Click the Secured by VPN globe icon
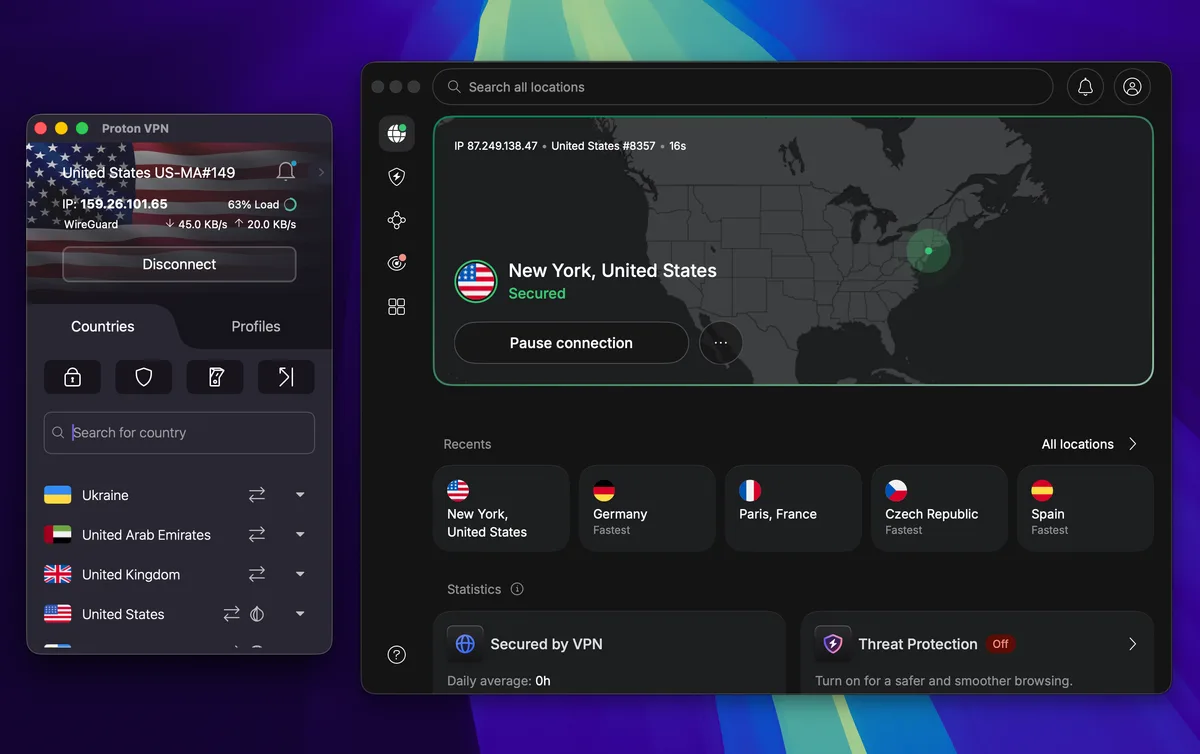Screen dimensions: 1200x754 click(465, 644)
